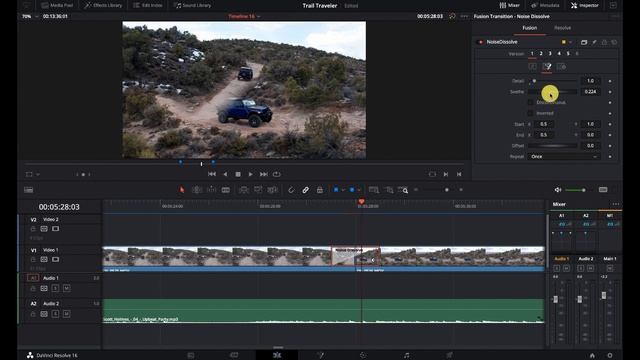Open Timeline View Options icon
Screen dimensions: 640x360
click(29, 190)
